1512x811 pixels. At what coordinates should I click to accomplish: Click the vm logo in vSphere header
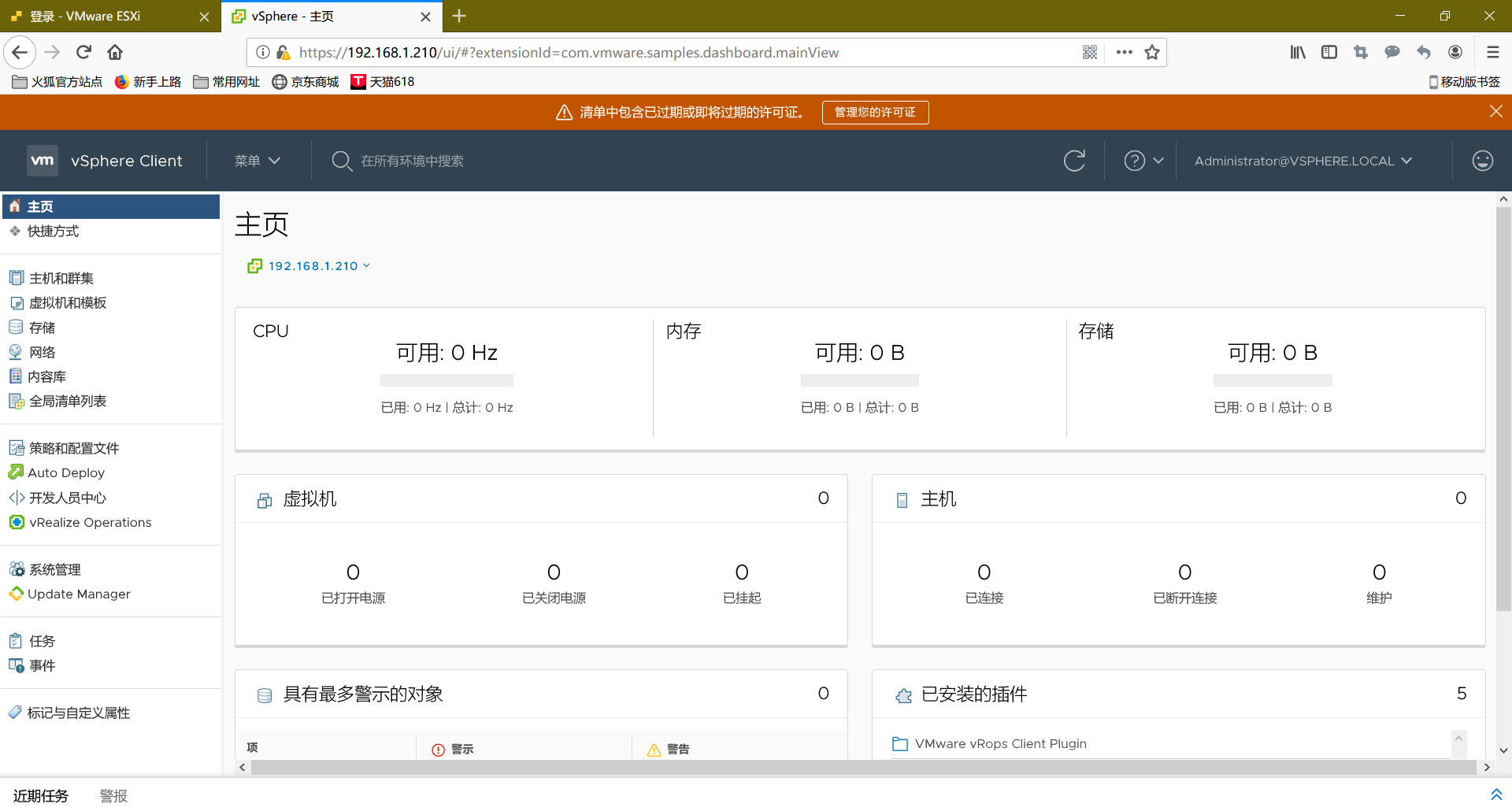(x=42, y=161)
